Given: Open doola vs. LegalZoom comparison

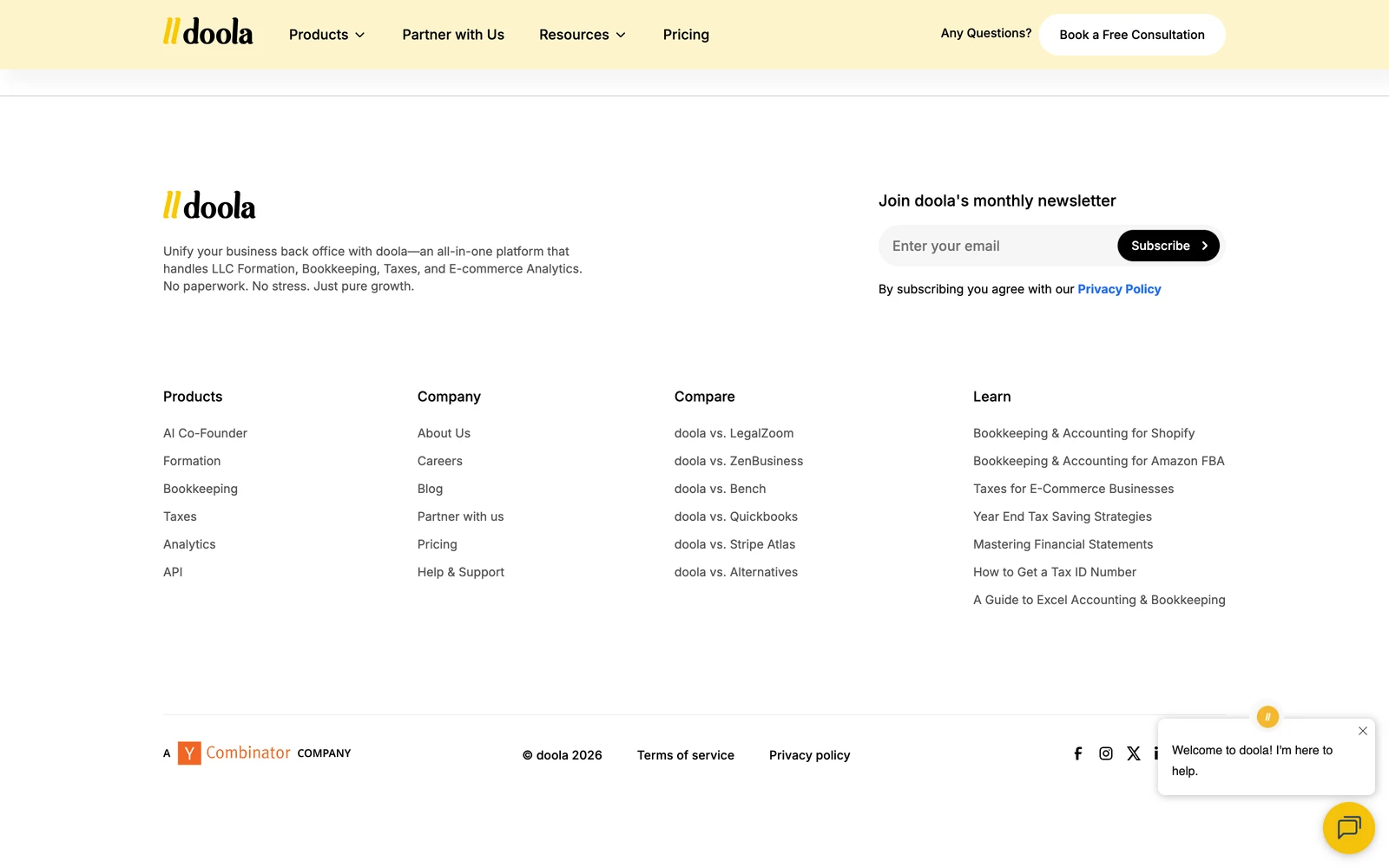Looking at the screenshot, I should pos(734,433).
